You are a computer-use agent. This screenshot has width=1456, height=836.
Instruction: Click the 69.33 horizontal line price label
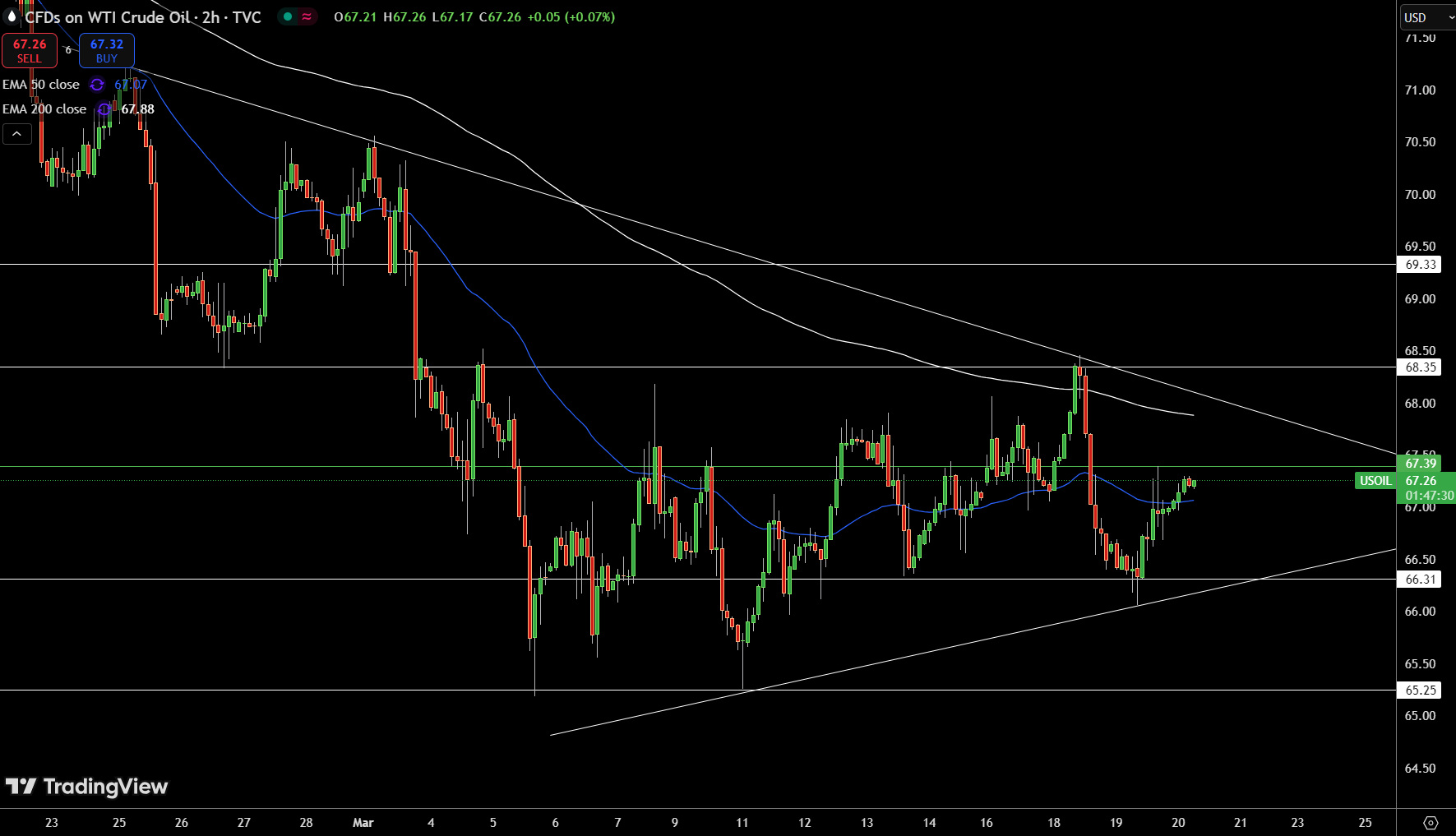[x=1420, y=265]
